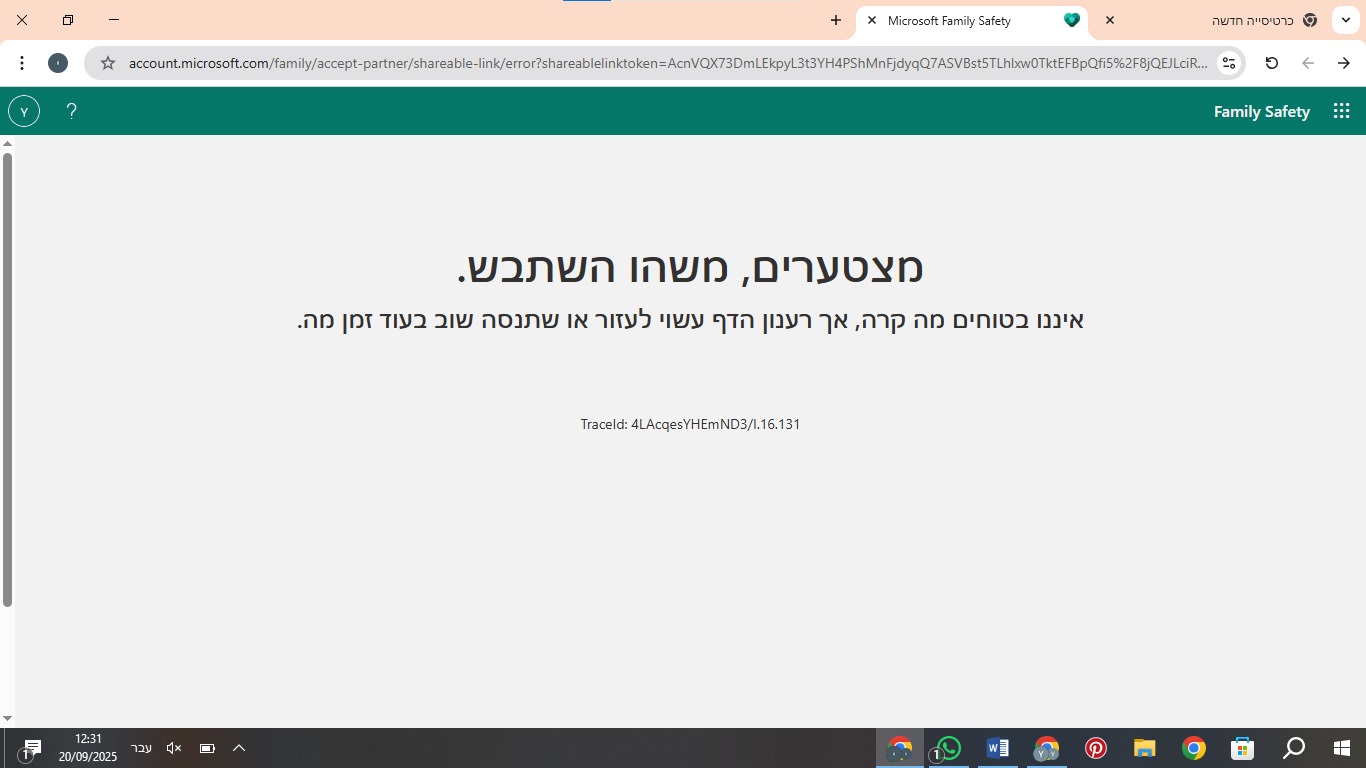The height and width of the screenshot is (768, 1366).
Task: Click the page scrollbar down arrow
Action: 7,719
